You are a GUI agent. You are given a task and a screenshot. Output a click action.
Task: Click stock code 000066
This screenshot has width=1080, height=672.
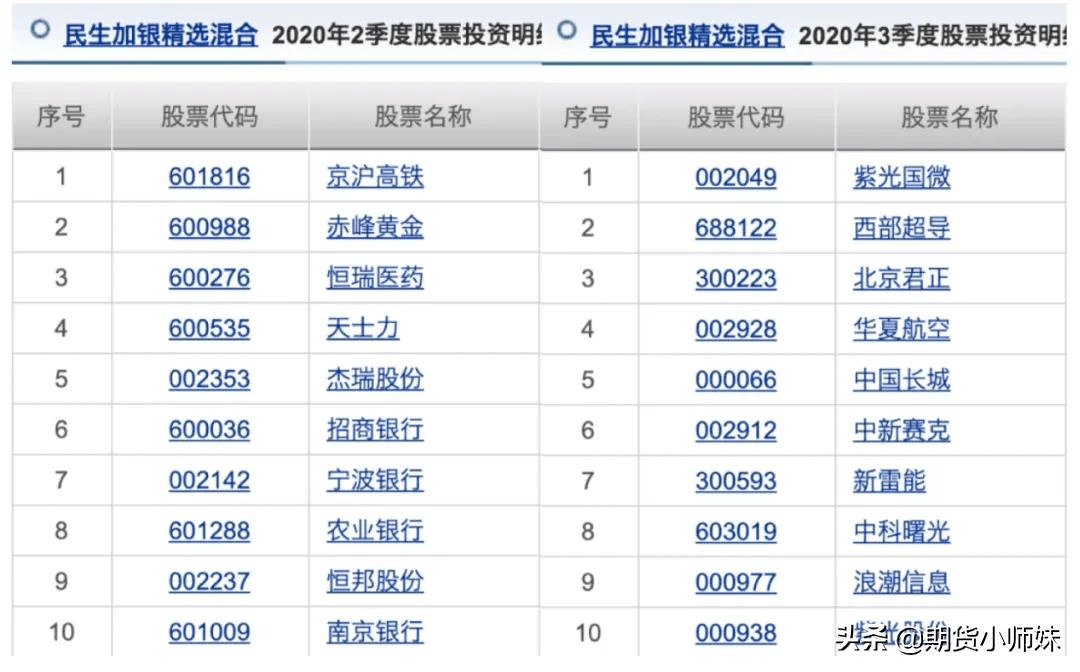click(x=736, y=380)
